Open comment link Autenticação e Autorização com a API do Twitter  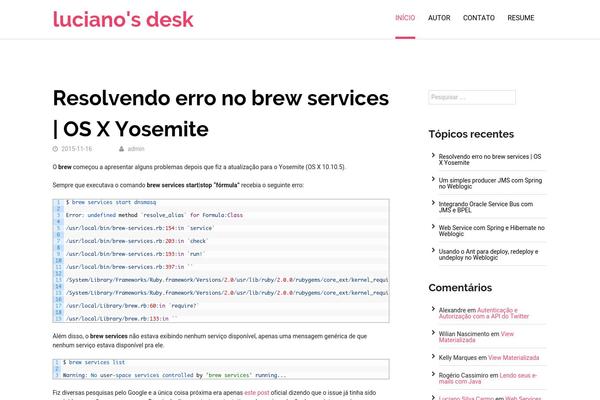pyautogui.click(x=484, y=313)
